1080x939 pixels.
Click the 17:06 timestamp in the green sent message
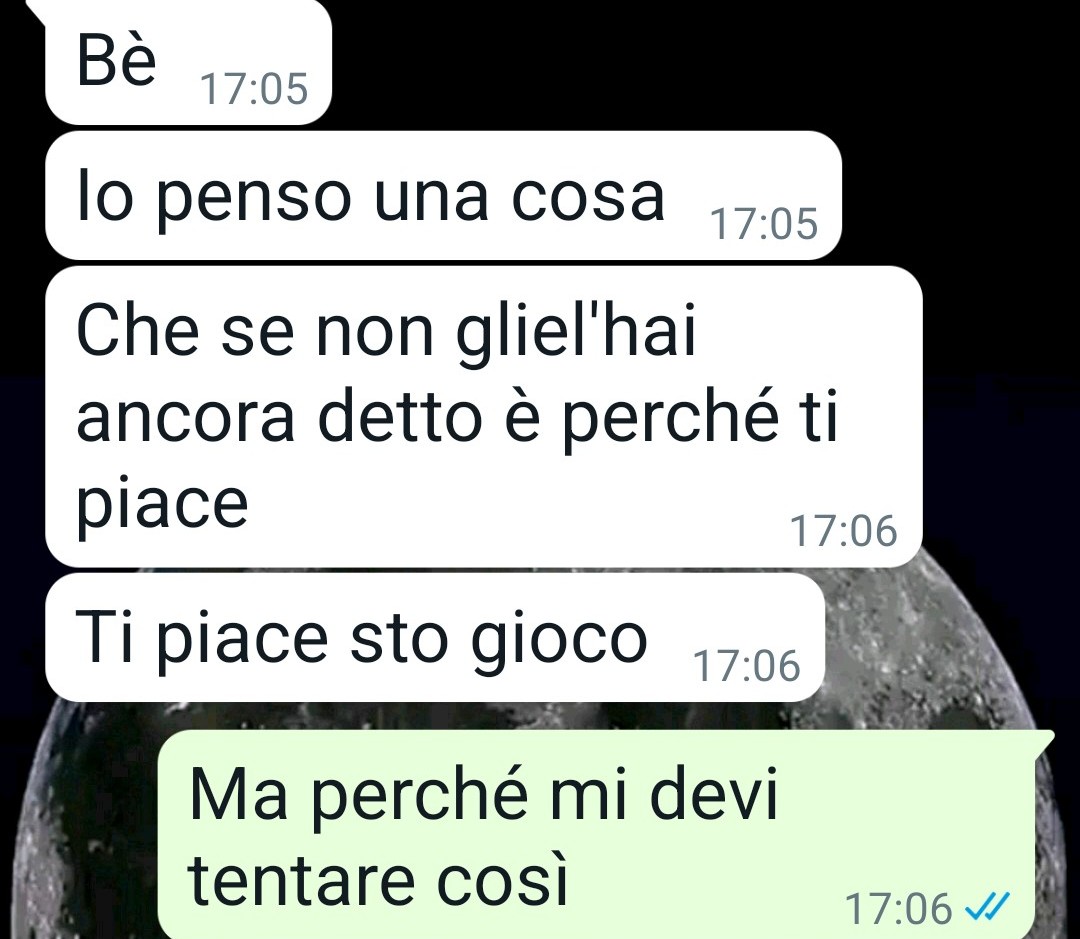(899, 908)
